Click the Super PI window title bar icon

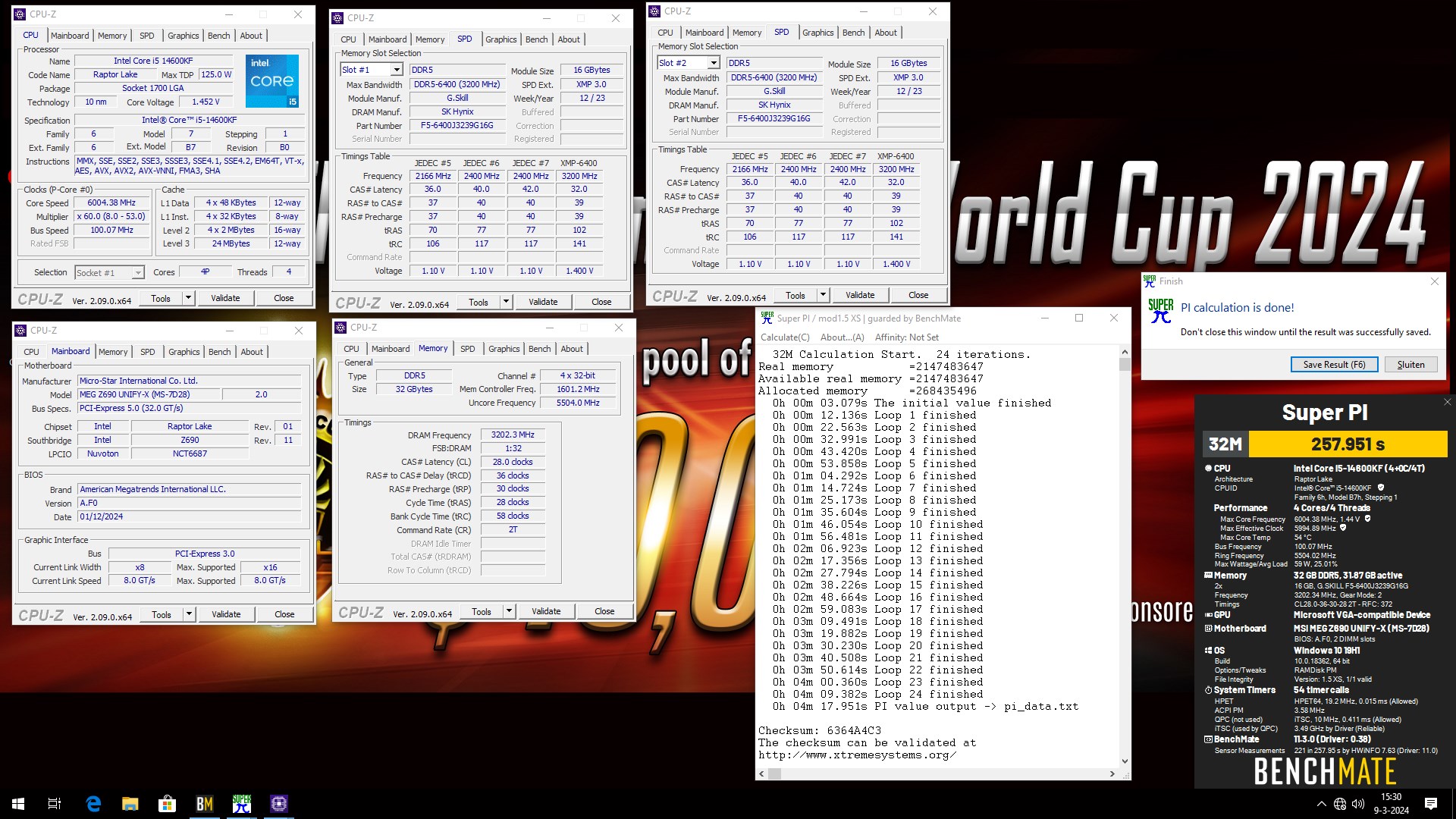(767, 318)
